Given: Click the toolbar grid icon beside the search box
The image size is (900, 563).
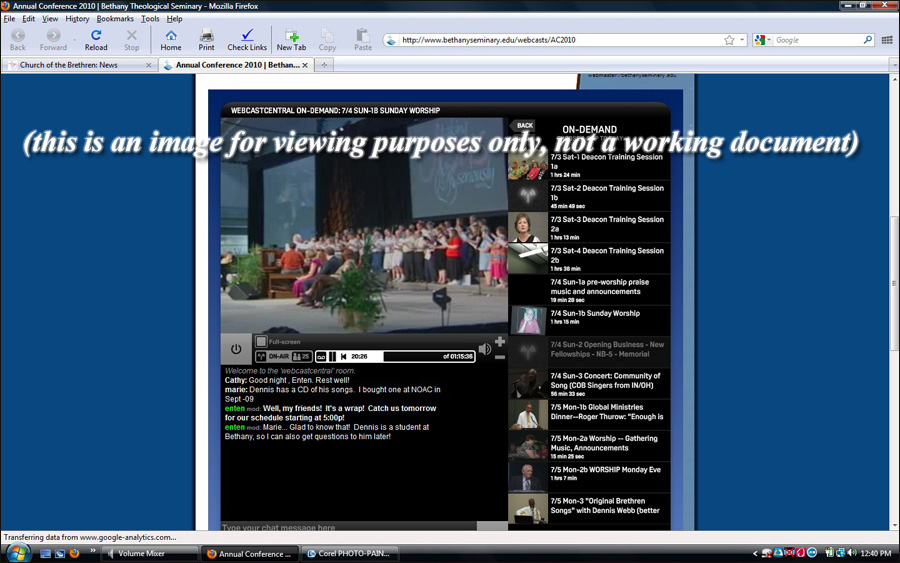Looking at the screenshot, I should (887, 40).
